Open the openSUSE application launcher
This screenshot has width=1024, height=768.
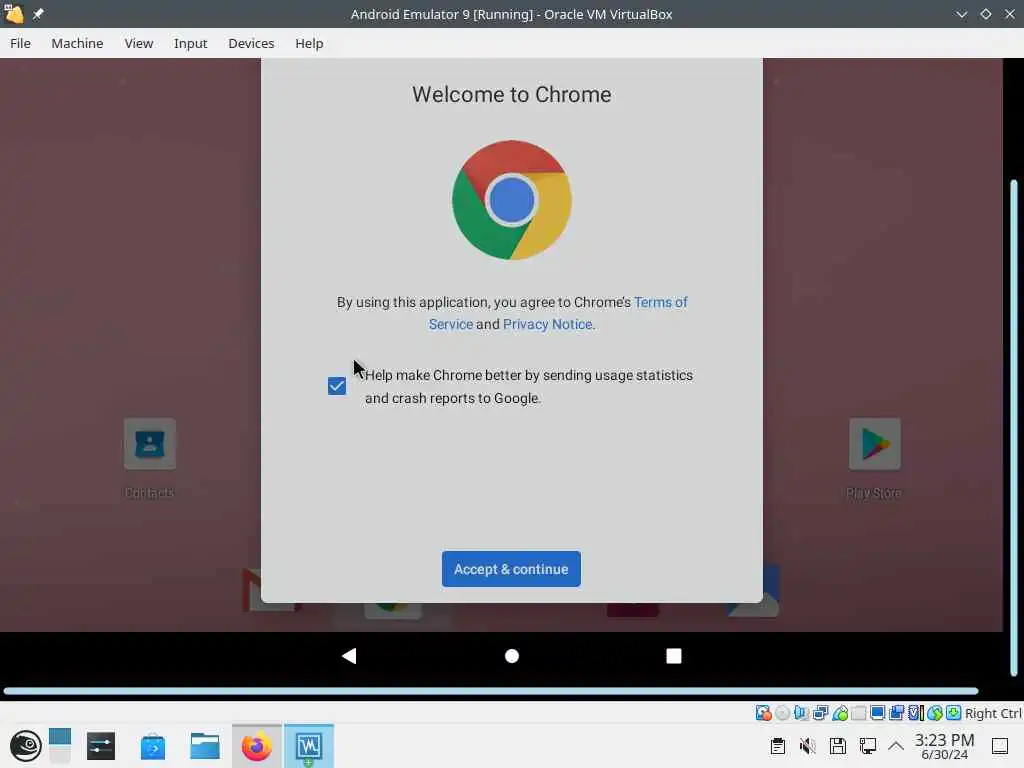pyautogui.click(x=25, y=746)
